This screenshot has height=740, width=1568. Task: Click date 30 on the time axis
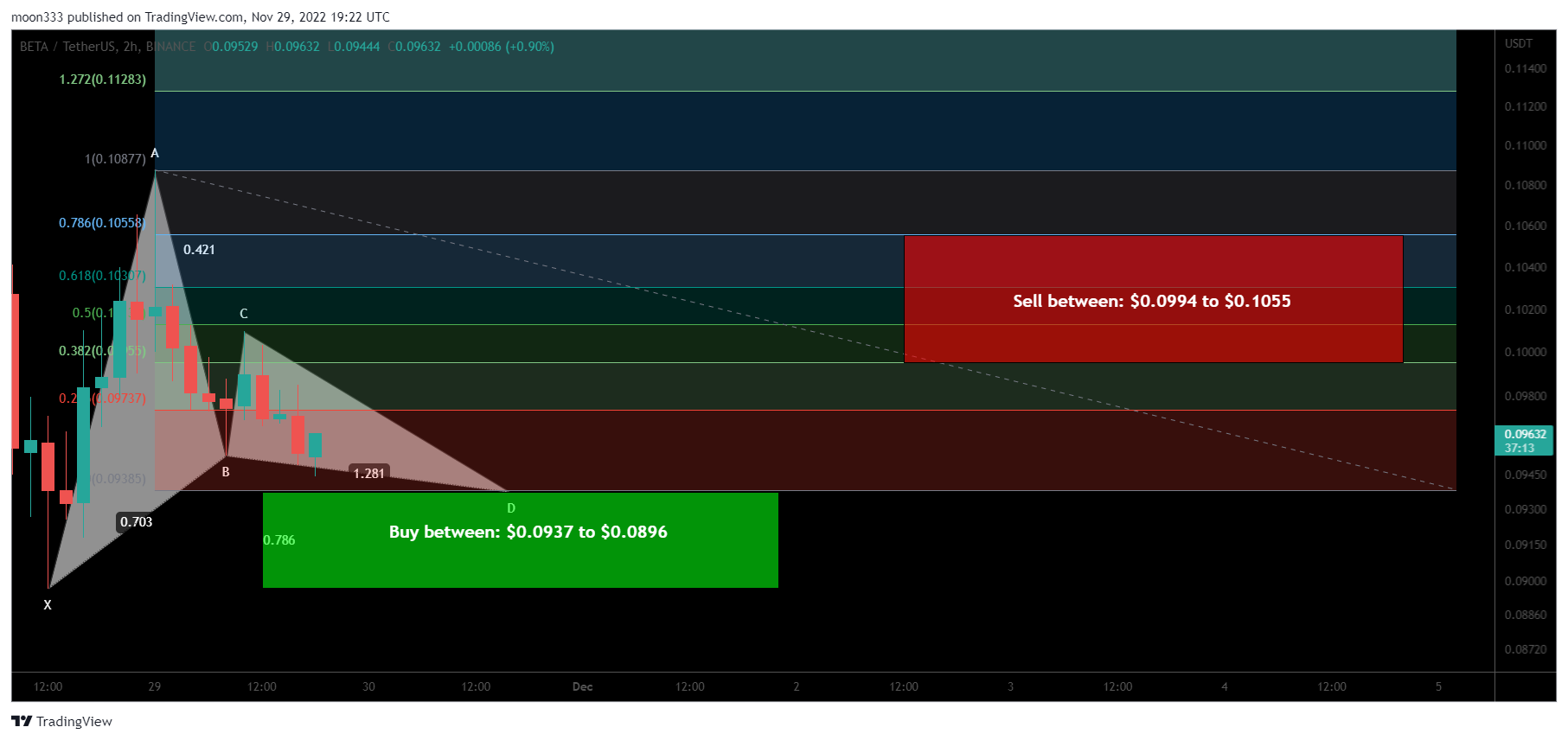pyautogui.click(x=368, y=686)
